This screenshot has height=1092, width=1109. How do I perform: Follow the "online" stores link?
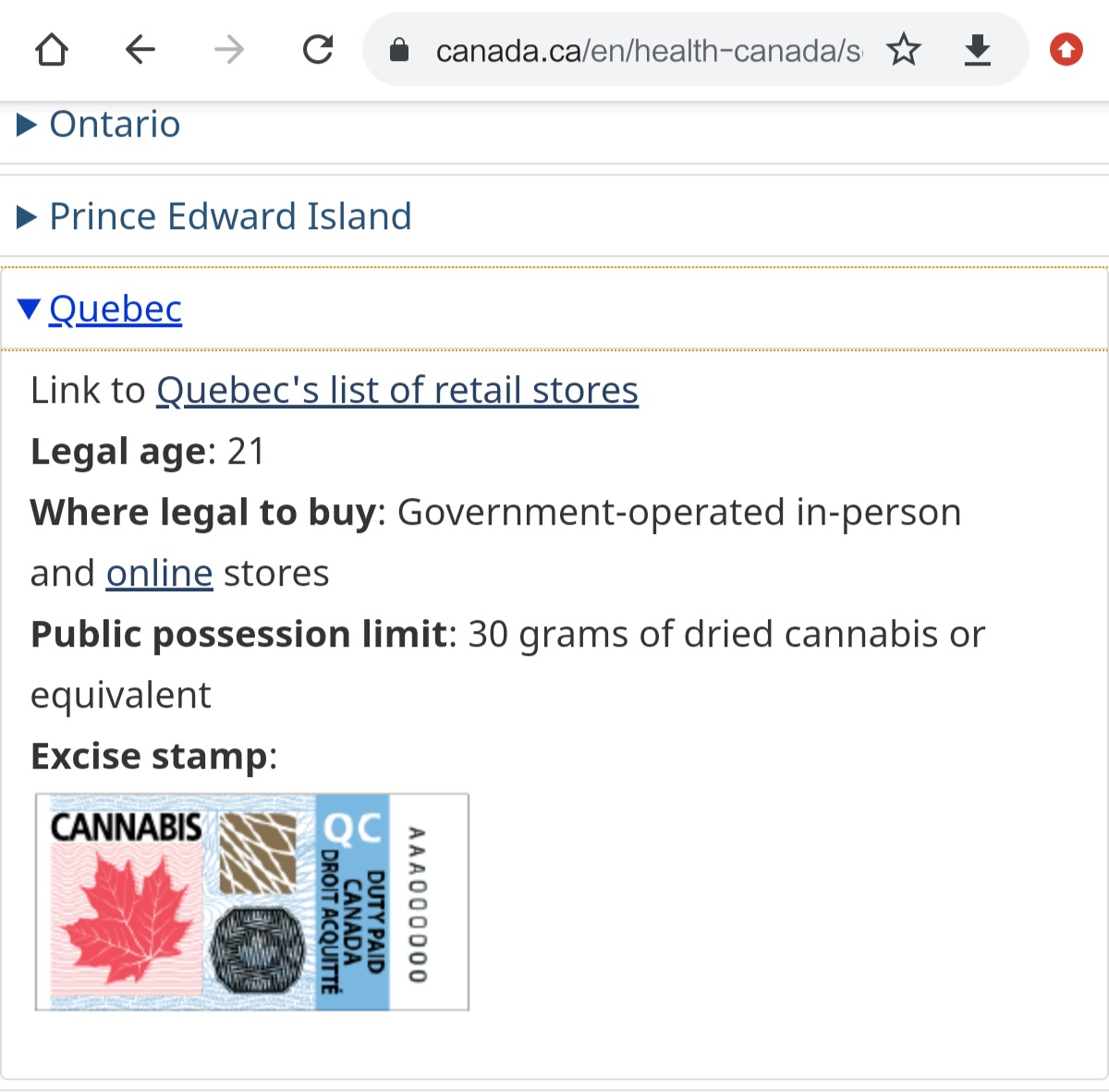[160, 573]
